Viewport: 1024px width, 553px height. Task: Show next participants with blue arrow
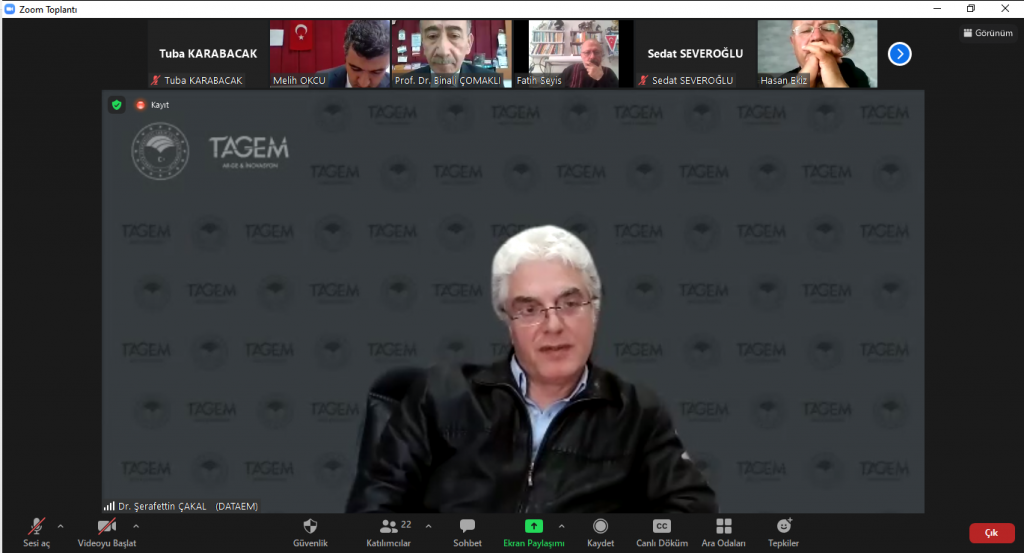(899, 54)
